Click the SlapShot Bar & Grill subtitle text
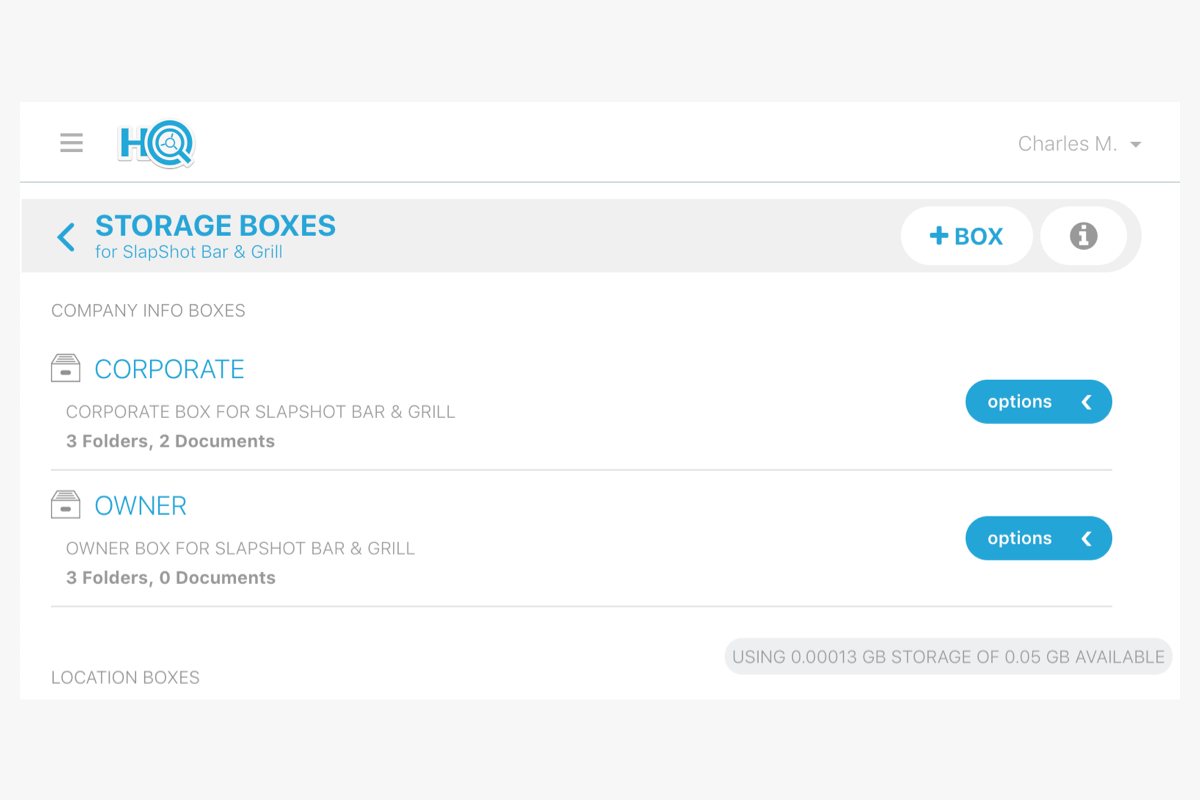Image resolution: width=1200 pixels, height=800 pixels. point(189,252)
